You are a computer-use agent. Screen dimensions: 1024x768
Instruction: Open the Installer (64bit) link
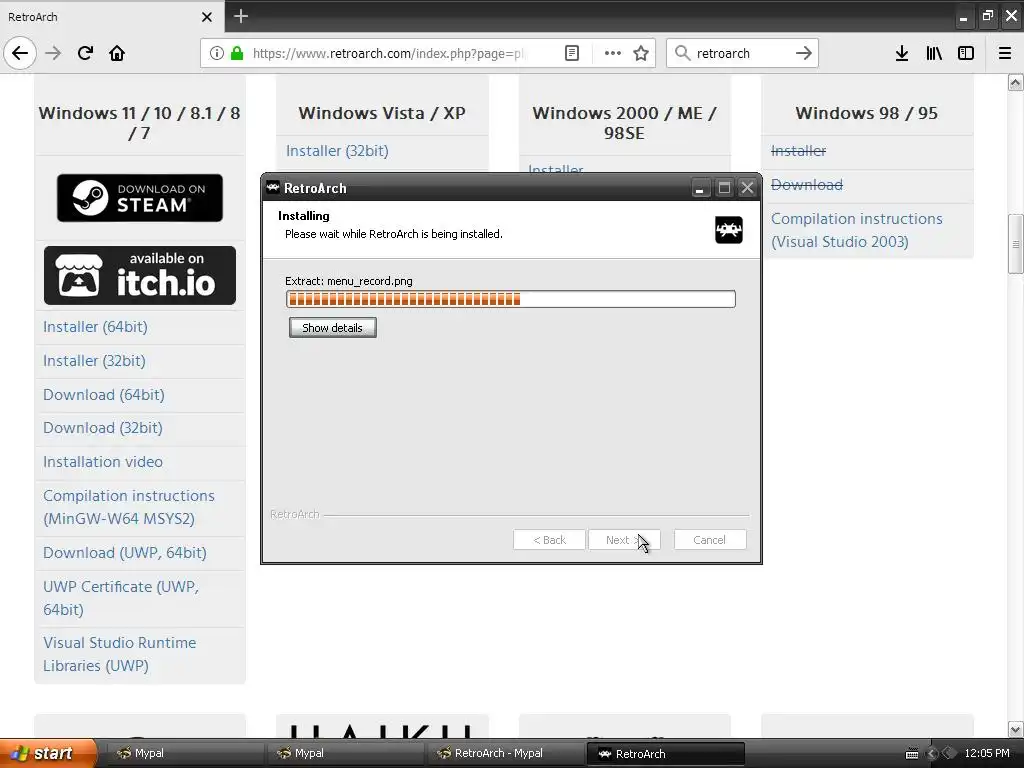click(x=95, y=327)
